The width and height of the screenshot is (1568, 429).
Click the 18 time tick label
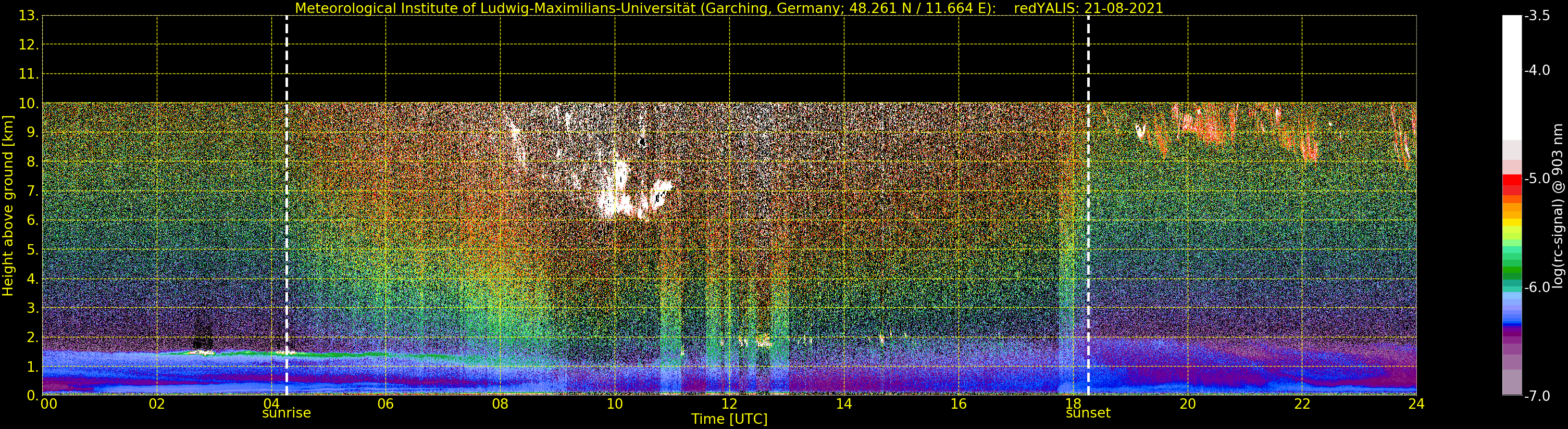click(x=1073, y=403)
